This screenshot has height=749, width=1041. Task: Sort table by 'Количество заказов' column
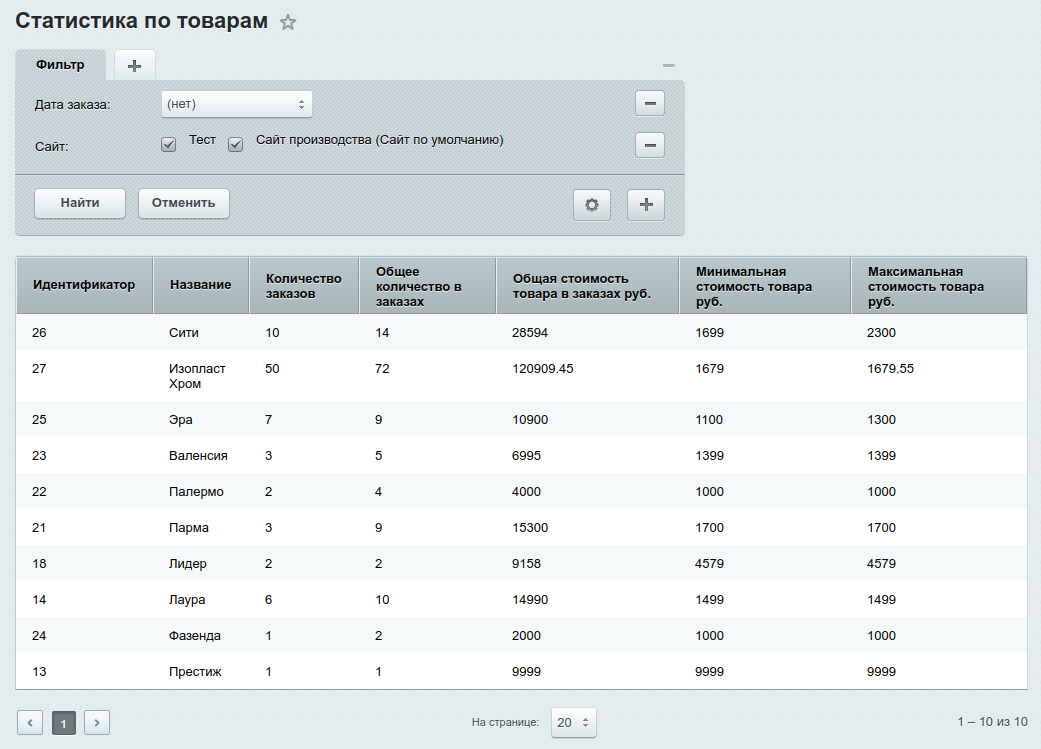point(304,285)
